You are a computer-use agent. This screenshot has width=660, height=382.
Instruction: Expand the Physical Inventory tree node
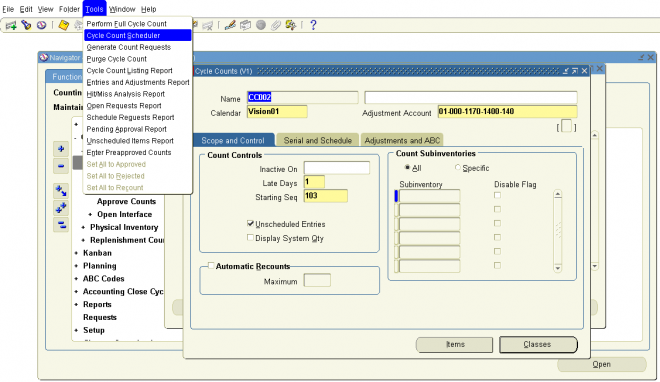83,228
